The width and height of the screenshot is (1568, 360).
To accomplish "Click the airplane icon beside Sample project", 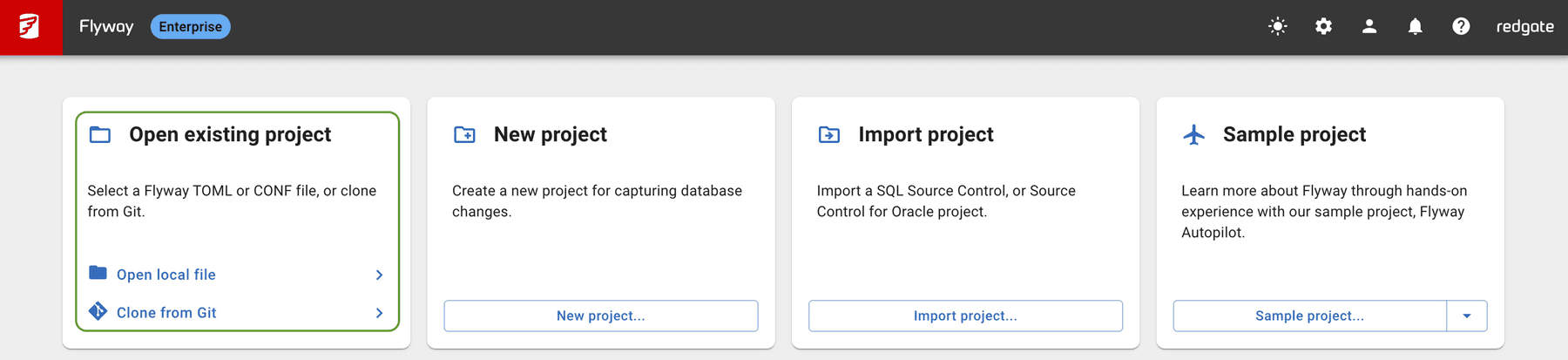I will pos(1194,134).
